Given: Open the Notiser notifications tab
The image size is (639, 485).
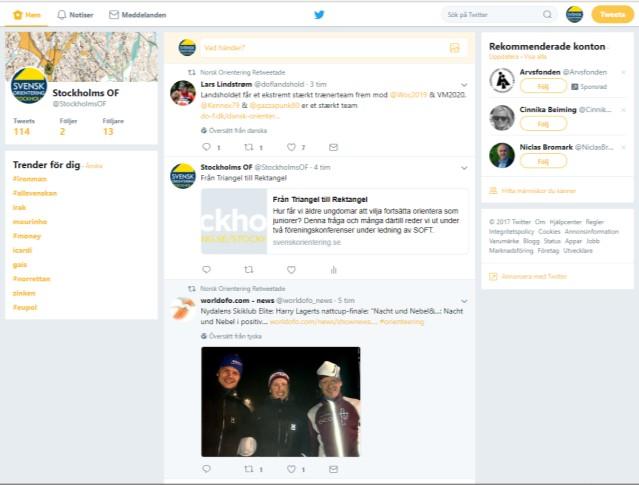Looking at the screenshot, I should pyautogui.click(x=75, y=15).
